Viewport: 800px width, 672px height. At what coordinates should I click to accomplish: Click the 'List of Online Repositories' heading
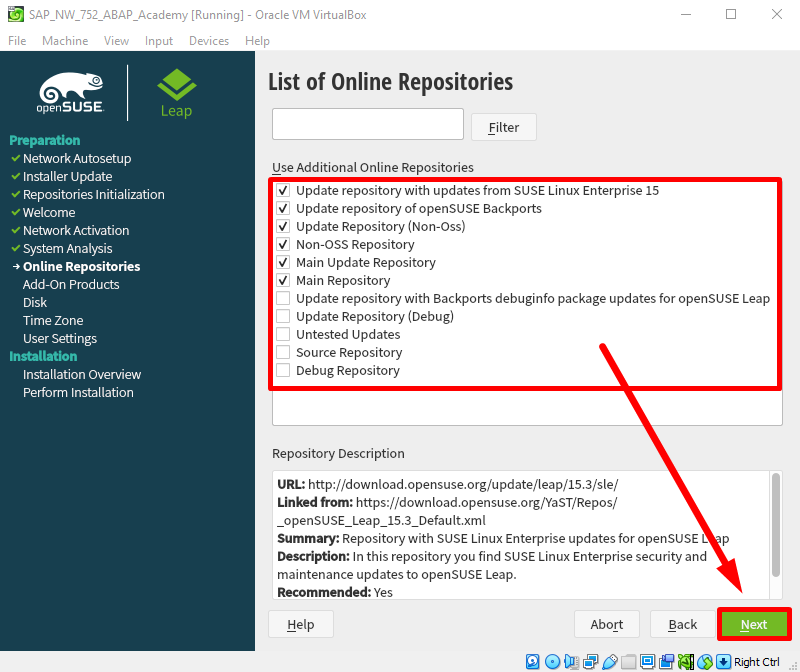pyautogui.click(x=391, y=82)
